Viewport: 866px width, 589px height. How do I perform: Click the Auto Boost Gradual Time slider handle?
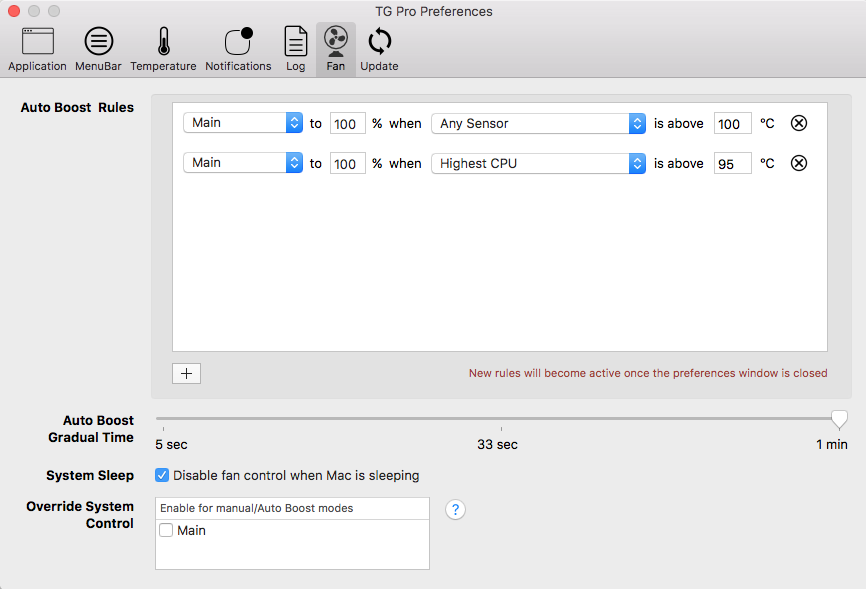click(839, 419)
